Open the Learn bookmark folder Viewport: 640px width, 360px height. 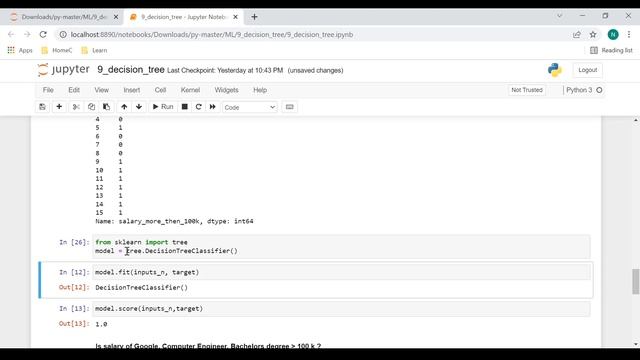(94, 50)
